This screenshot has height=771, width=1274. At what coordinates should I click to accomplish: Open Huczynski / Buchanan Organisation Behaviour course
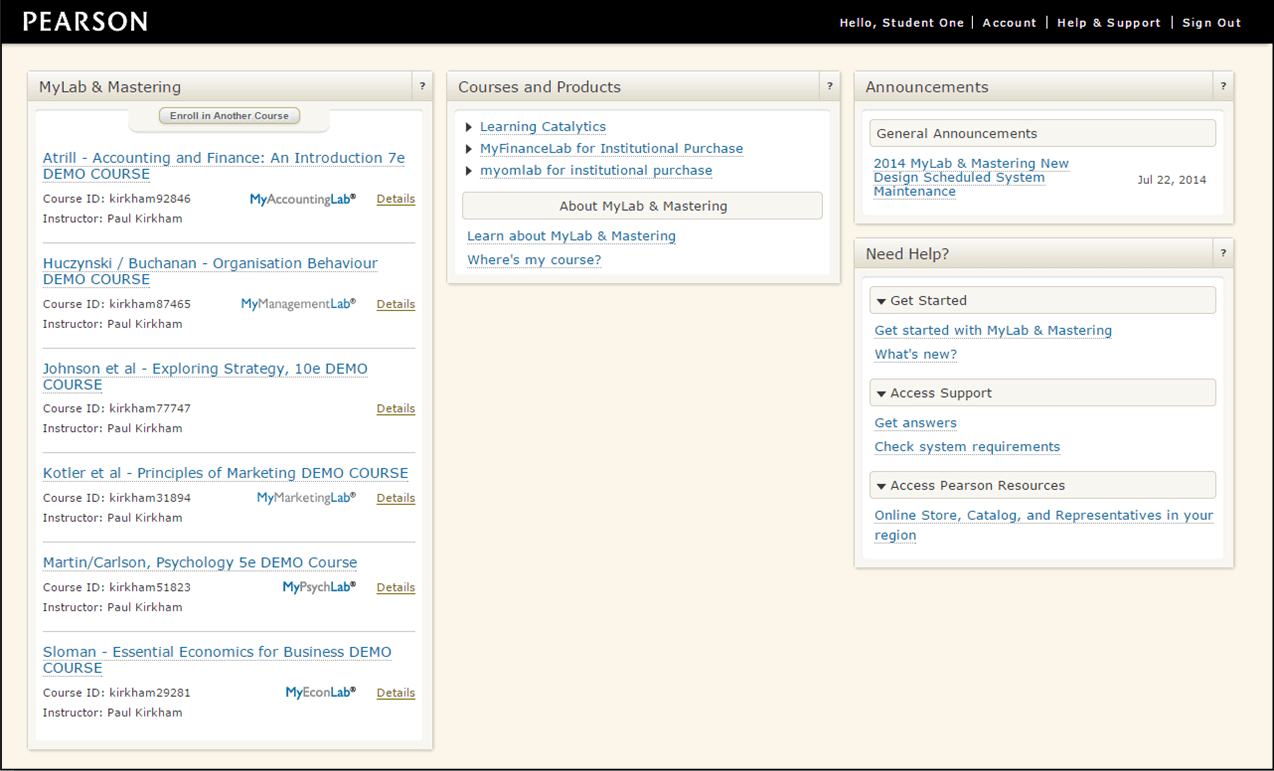click(x=210, y=271)
